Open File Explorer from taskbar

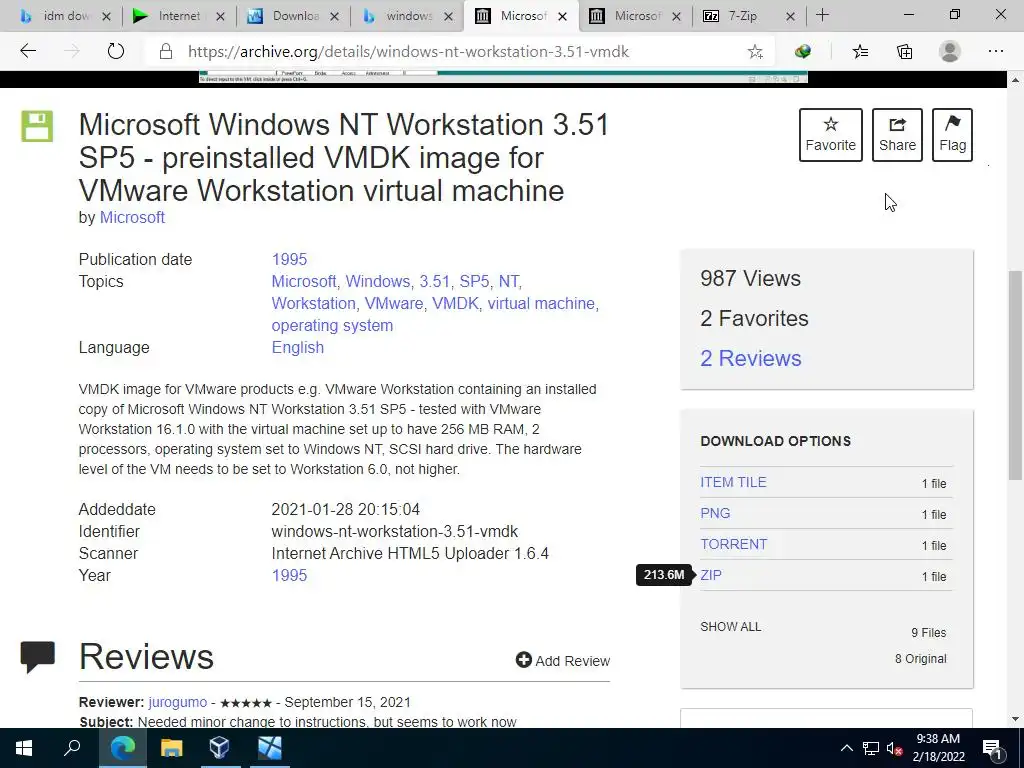tap(171, 748)
